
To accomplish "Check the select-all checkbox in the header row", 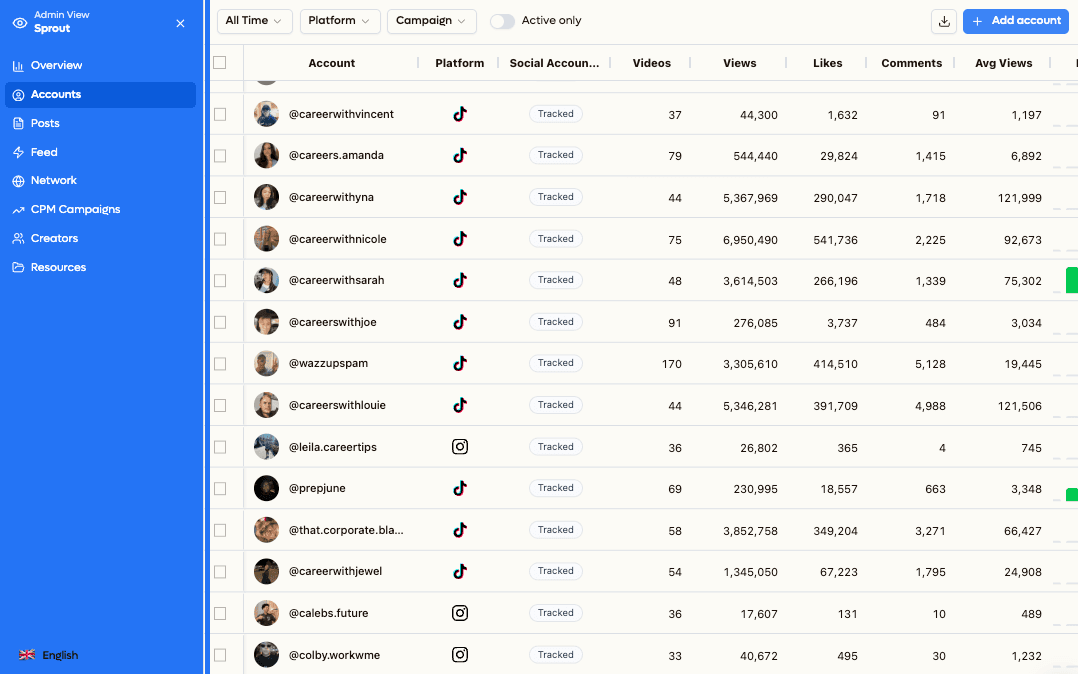I will click(x=218, y=63).
